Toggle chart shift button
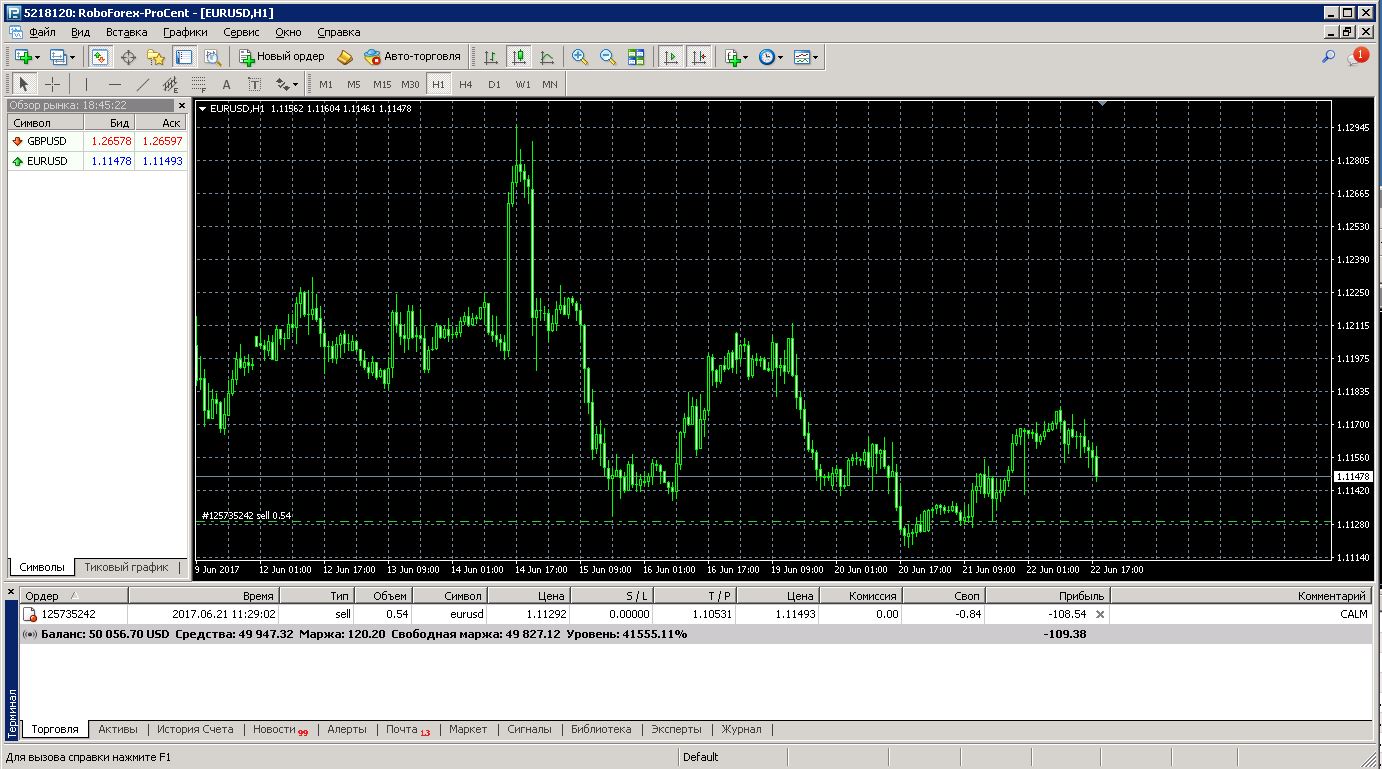 tap(699, 57)
